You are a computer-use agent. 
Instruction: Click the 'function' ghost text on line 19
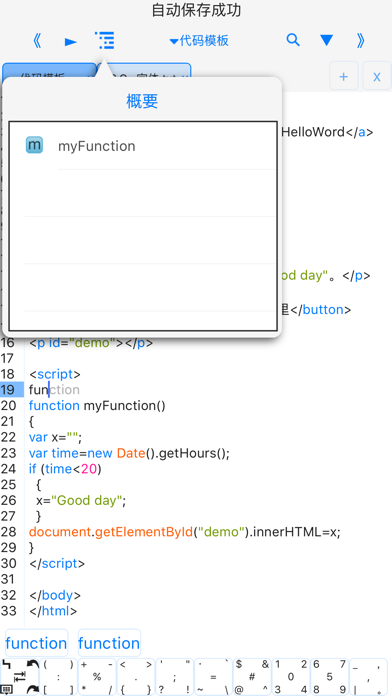tap(64, 390)
